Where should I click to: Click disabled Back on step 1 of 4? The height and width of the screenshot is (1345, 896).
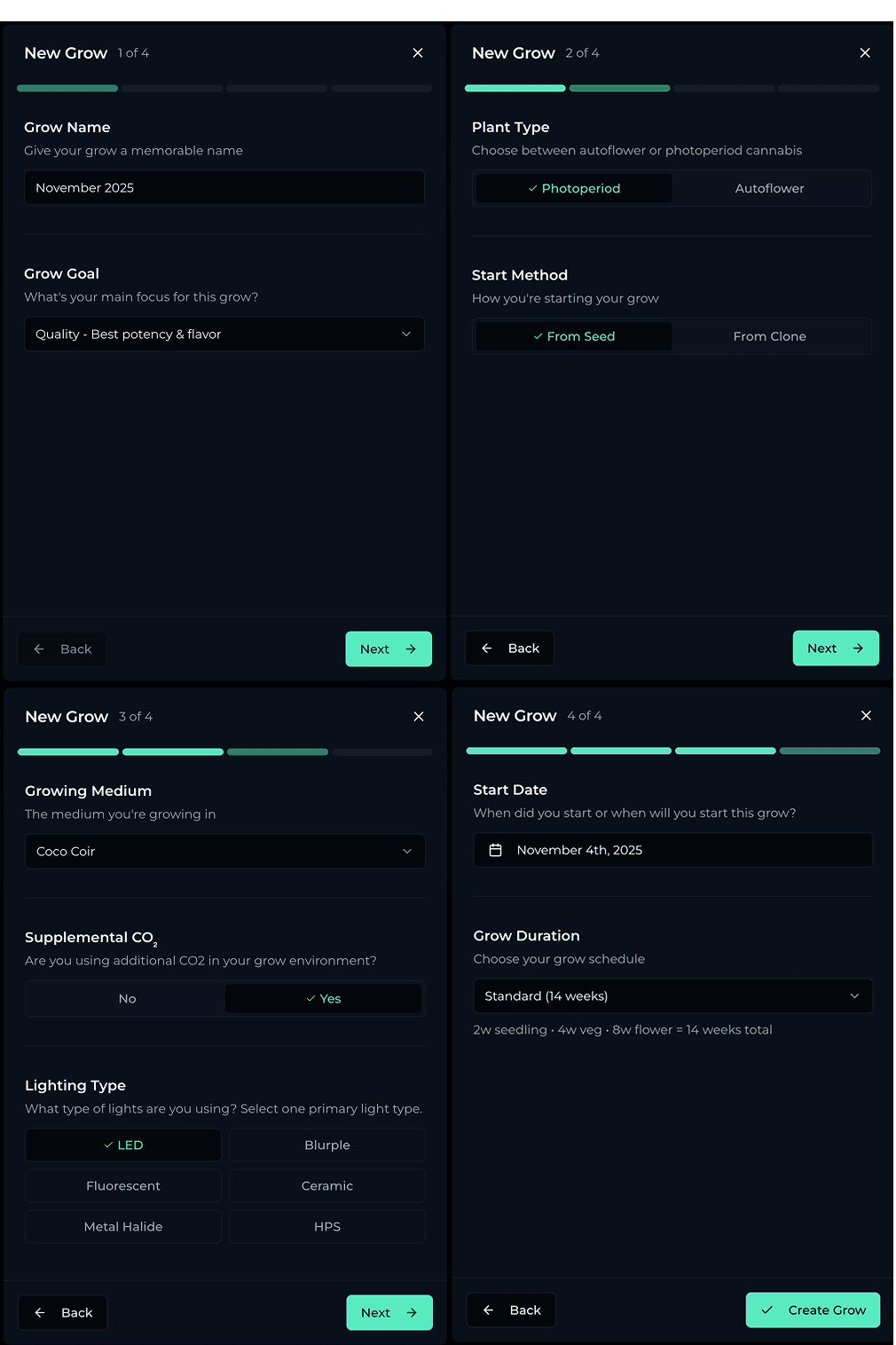point(62,649)
